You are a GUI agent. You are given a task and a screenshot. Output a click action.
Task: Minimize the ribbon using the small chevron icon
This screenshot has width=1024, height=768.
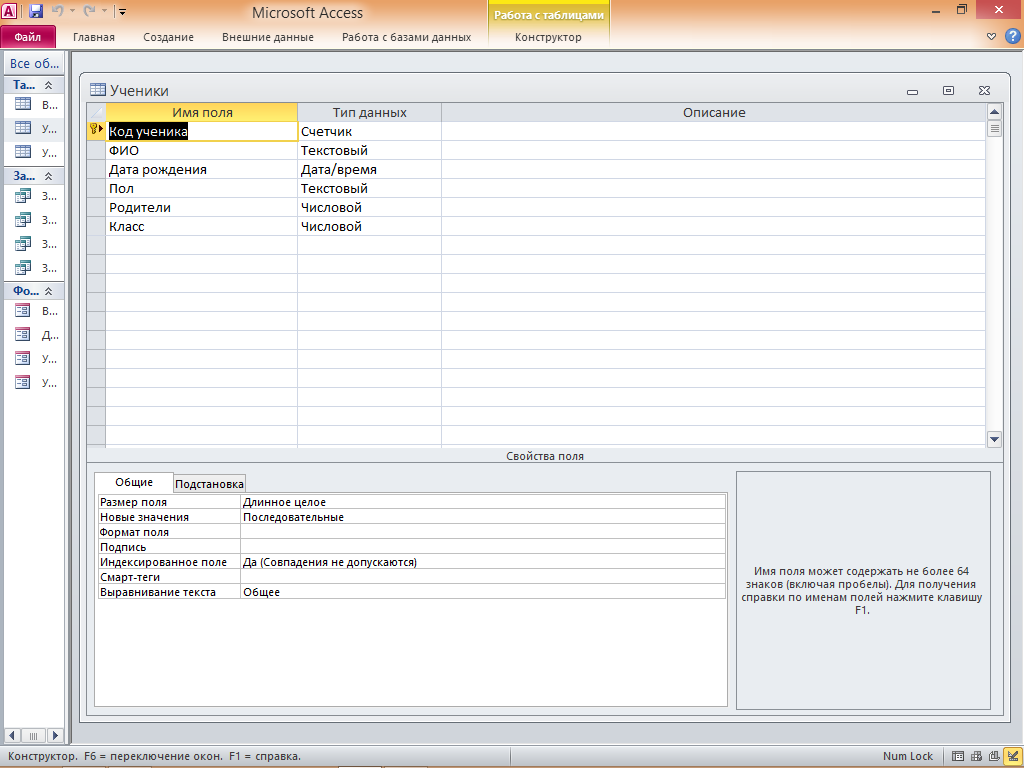(x=991, y=37)
